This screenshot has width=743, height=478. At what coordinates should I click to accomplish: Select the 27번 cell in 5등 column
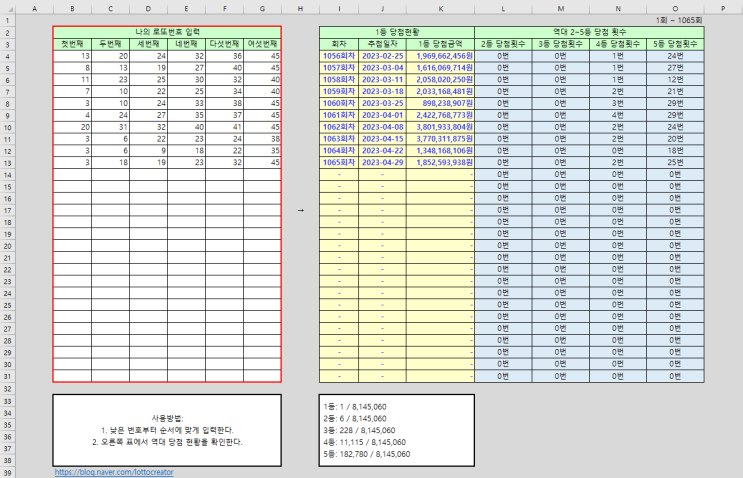point(675,68)
